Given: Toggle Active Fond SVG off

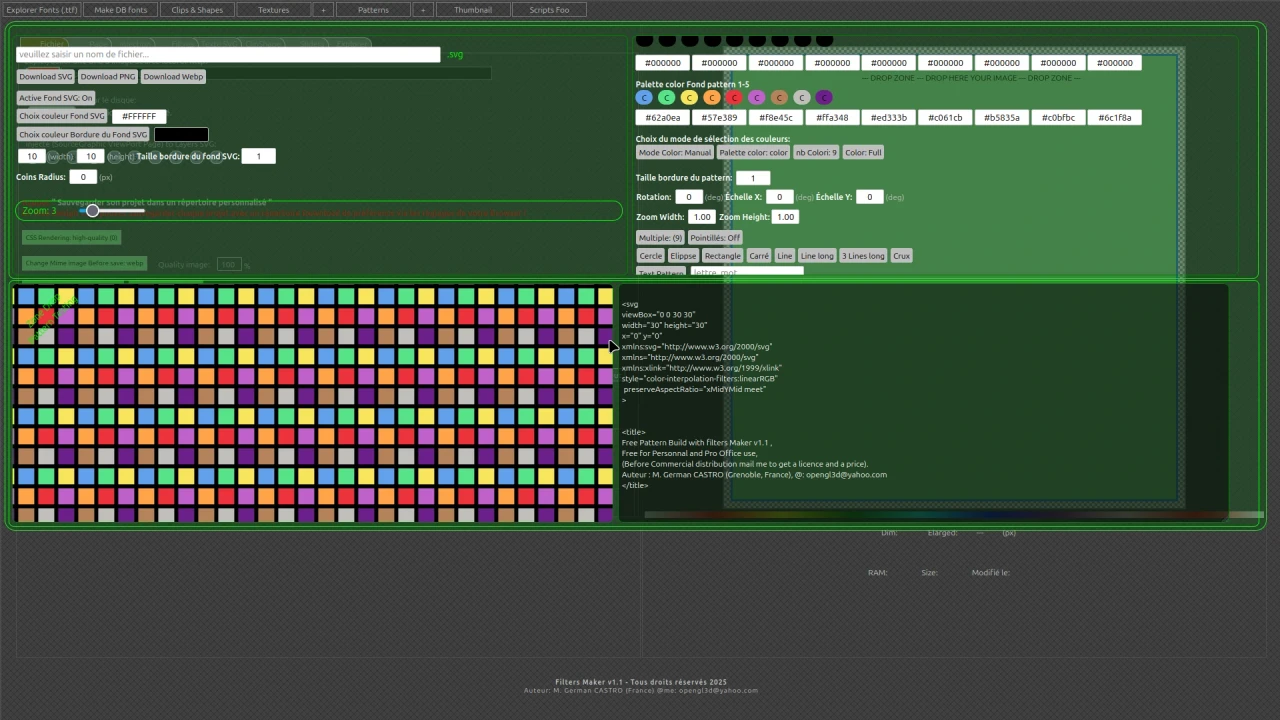Looking at the screenshot, I should [x=55, y=97].
